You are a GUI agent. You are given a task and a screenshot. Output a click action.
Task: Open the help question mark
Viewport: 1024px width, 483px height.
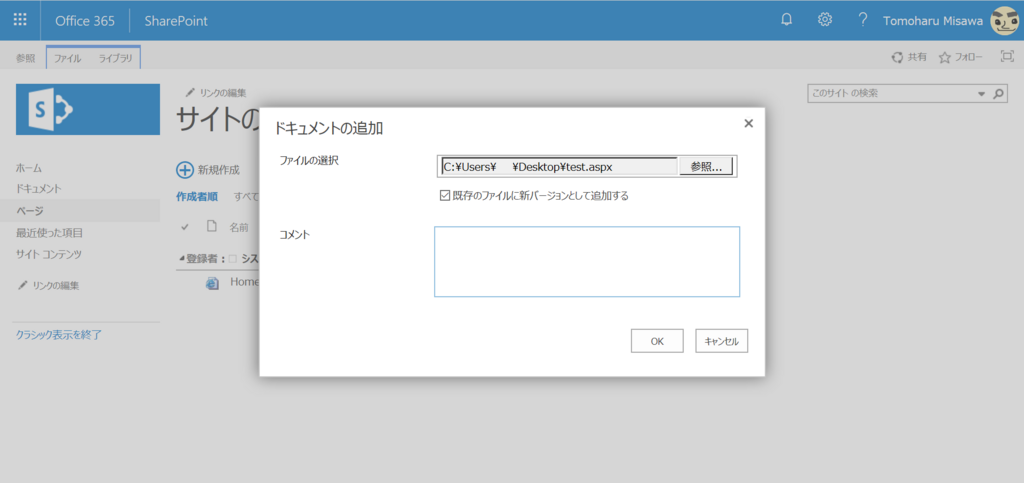tap(863, 20)
